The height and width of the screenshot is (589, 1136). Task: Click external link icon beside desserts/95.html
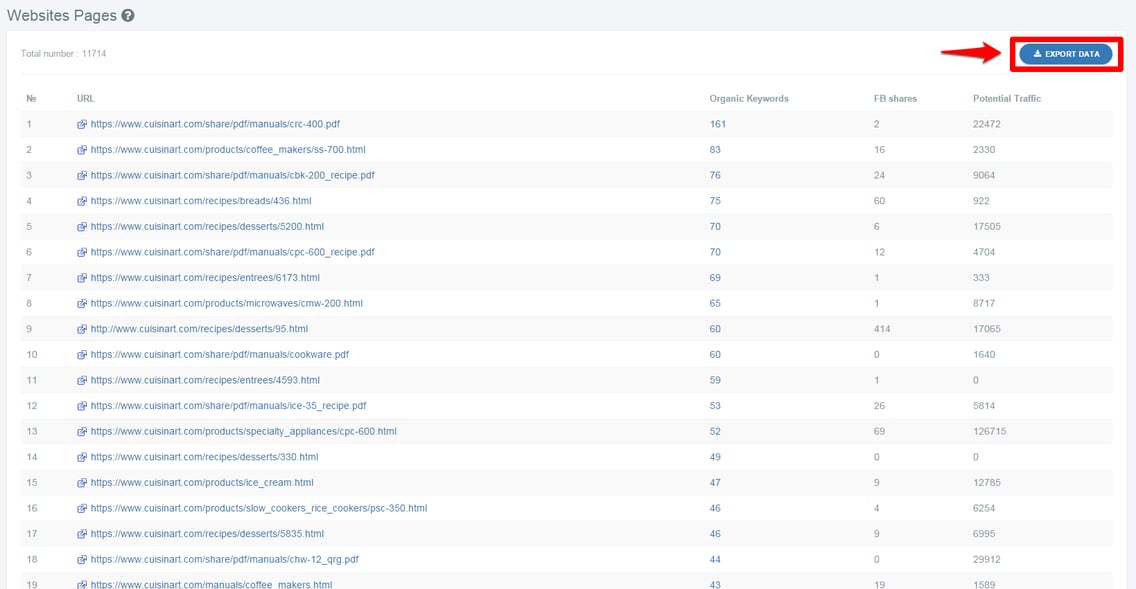82,328
